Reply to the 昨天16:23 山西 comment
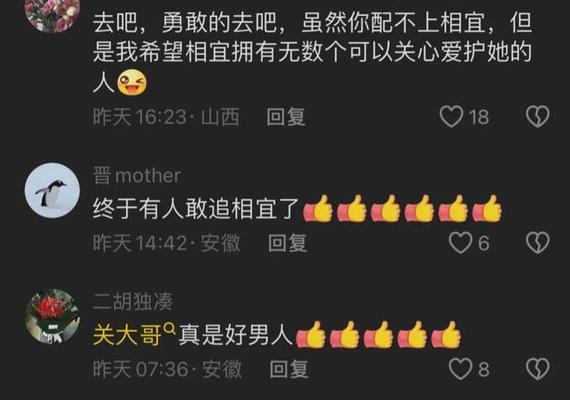The height and width of the screenshot is (400, 570). click(286, 117)
